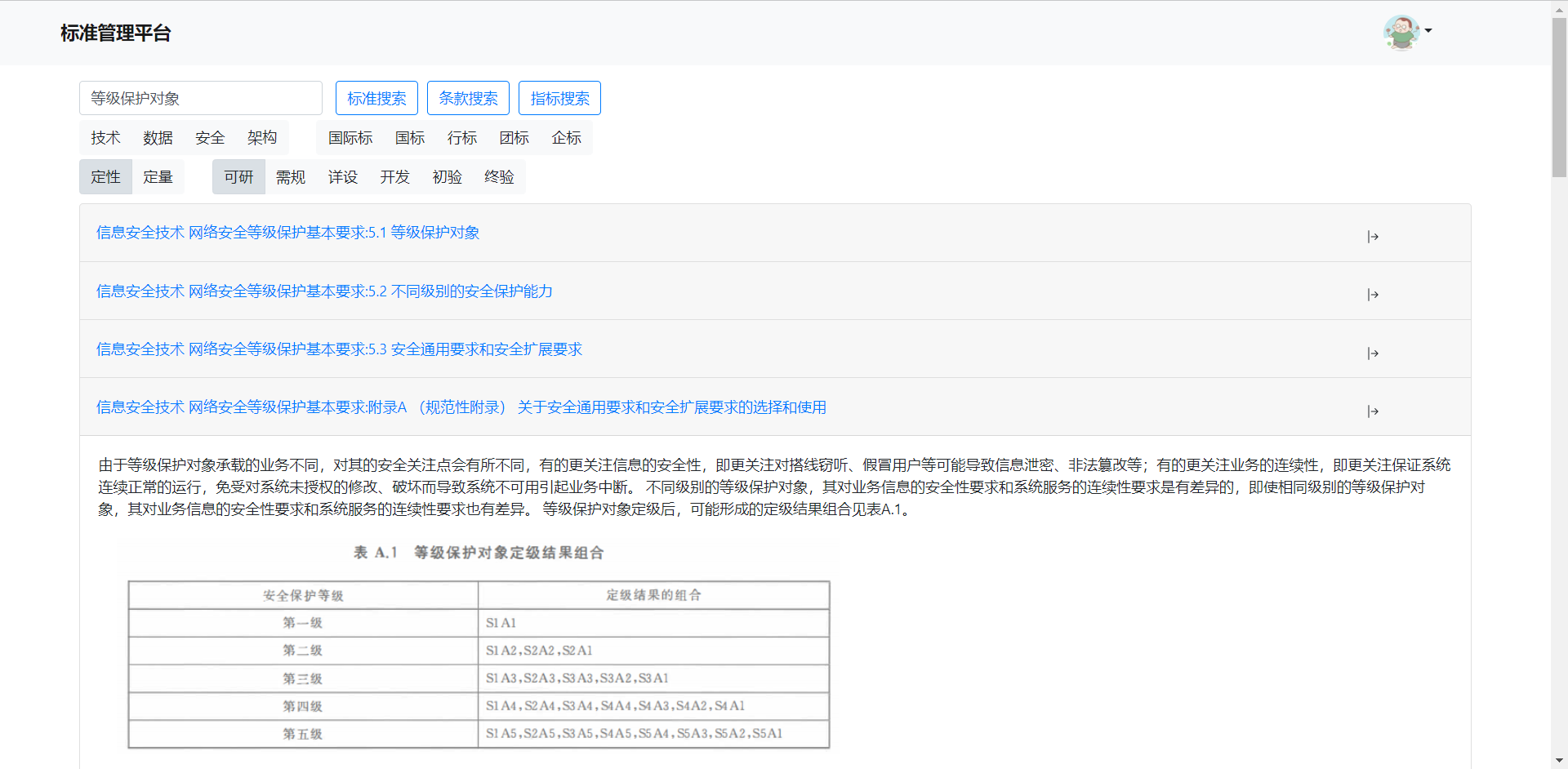Select the 技术 category tab

pyautogui.click(x=105, y=138)
